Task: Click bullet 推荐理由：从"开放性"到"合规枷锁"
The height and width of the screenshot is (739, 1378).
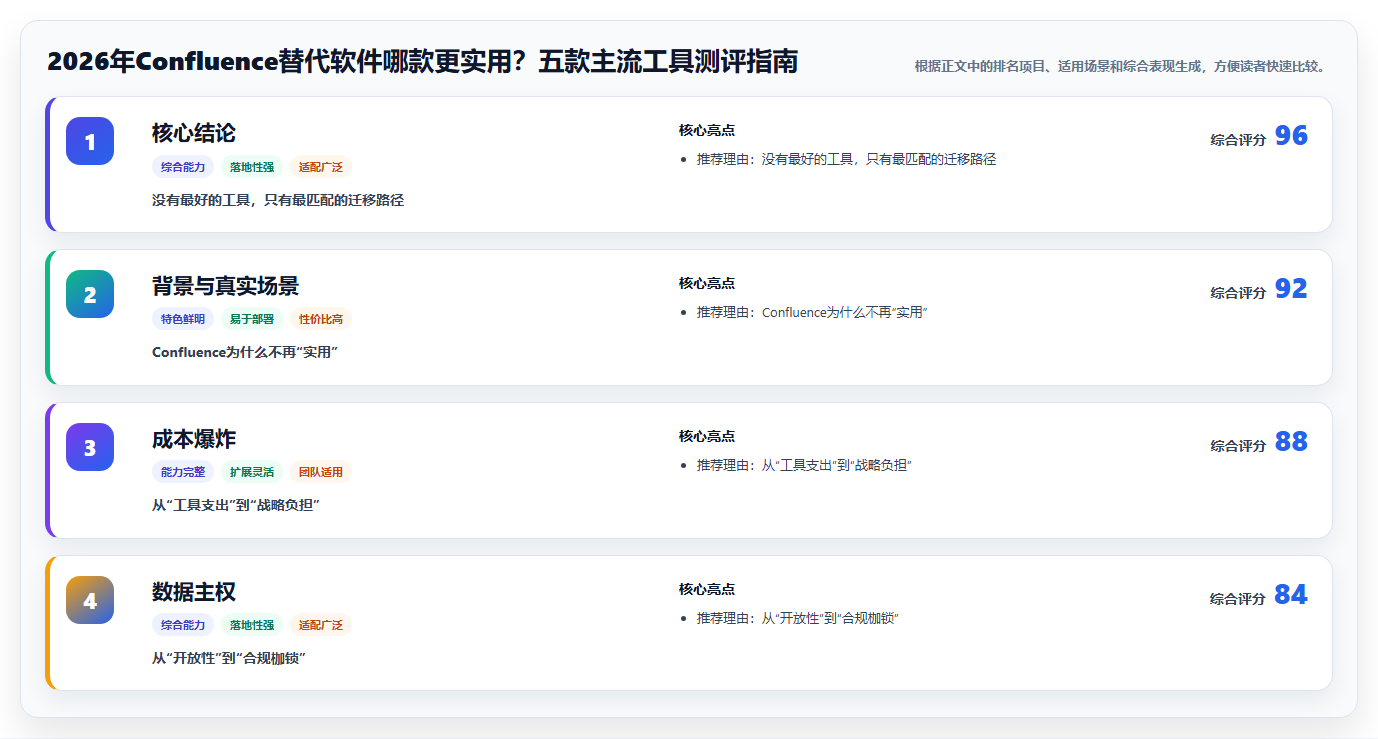Action: pyautogui.click(x=798, y=618)
